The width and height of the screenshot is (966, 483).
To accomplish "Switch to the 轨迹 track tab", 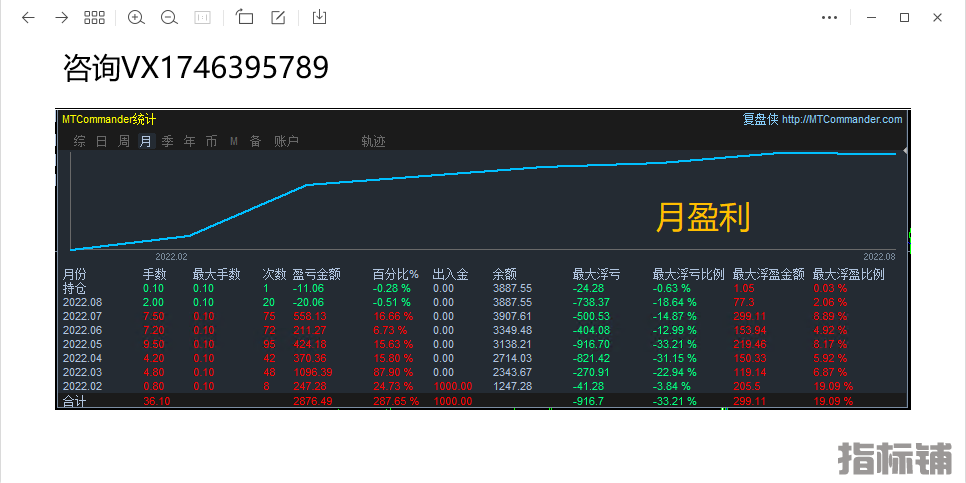I will tap(373, 142).
